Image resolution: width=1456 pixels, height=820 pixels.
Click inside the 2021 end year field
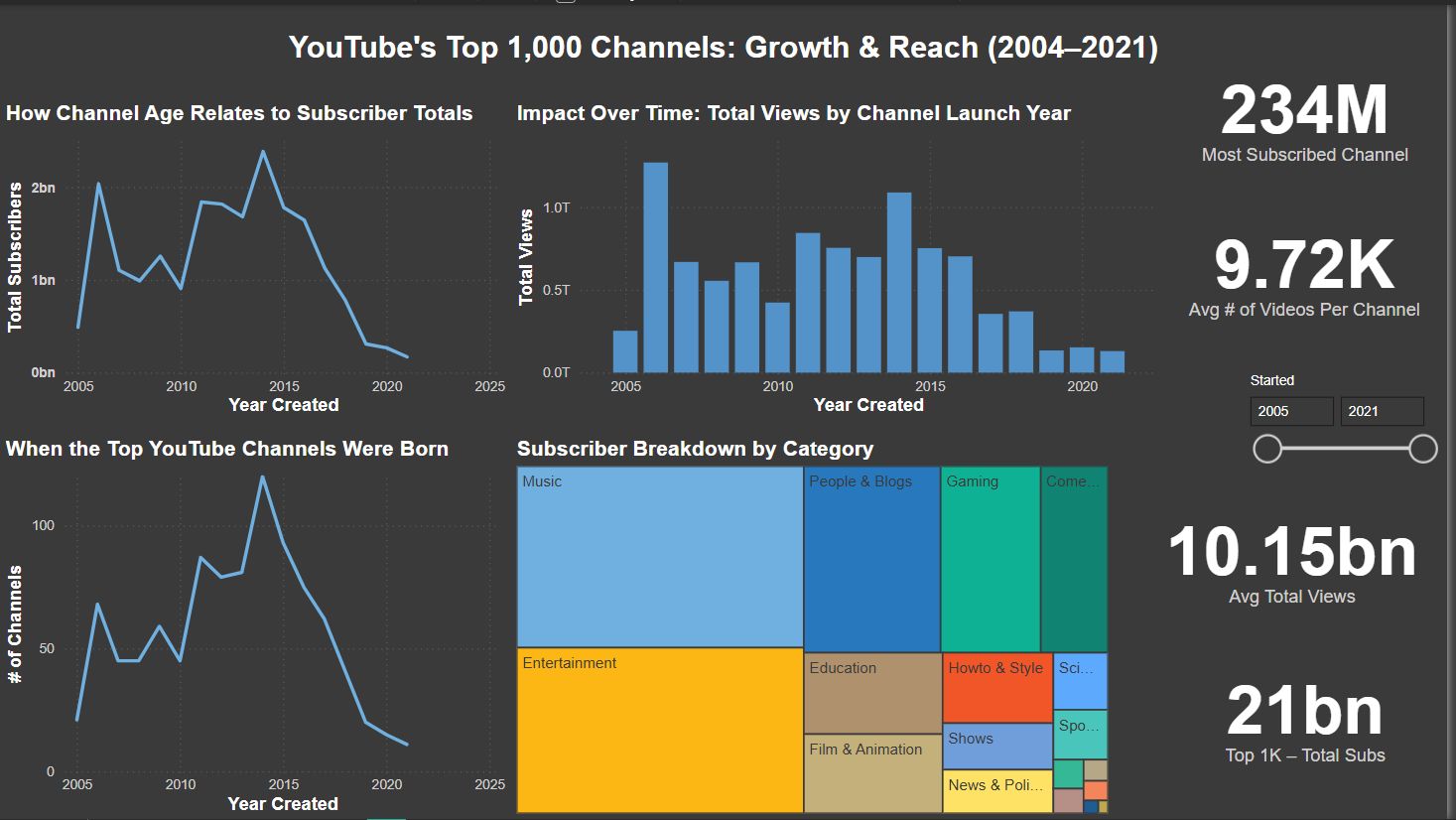(1382, 410)
